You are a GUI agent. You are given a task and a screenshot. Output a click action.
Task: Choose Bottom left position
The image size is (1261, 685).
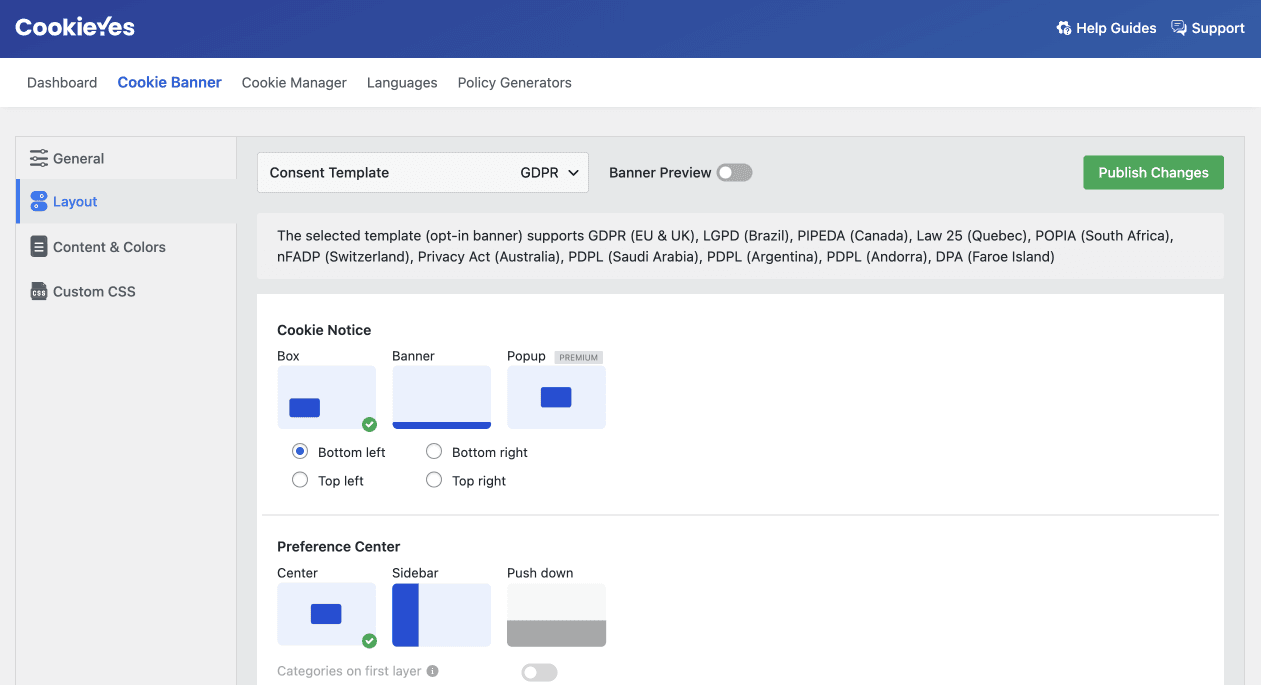[300, 452]
